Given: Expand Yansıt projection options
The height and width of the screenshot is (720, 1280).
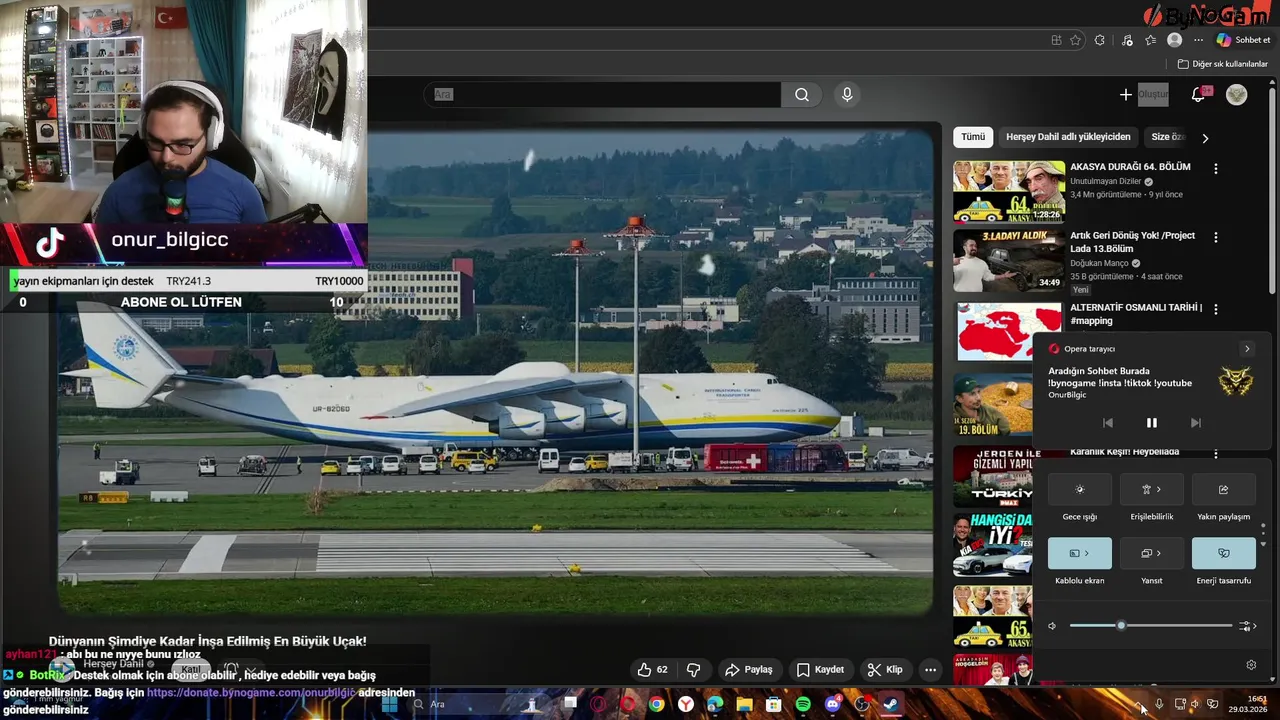Looking at the screenshot, I should pos(1151,553).
